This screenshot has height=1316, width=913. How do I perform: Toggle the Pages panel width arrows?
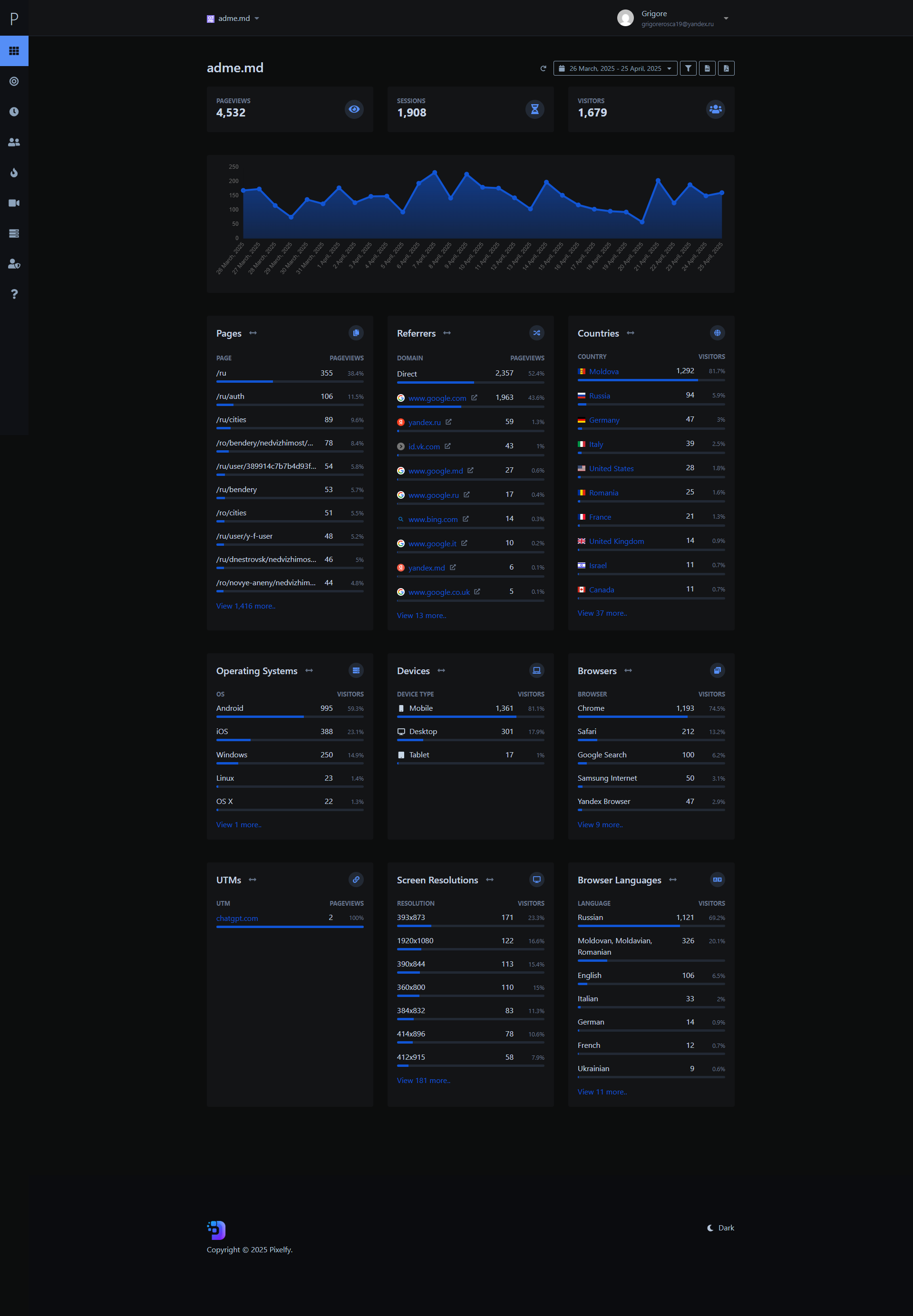click(x=253, y=333)
